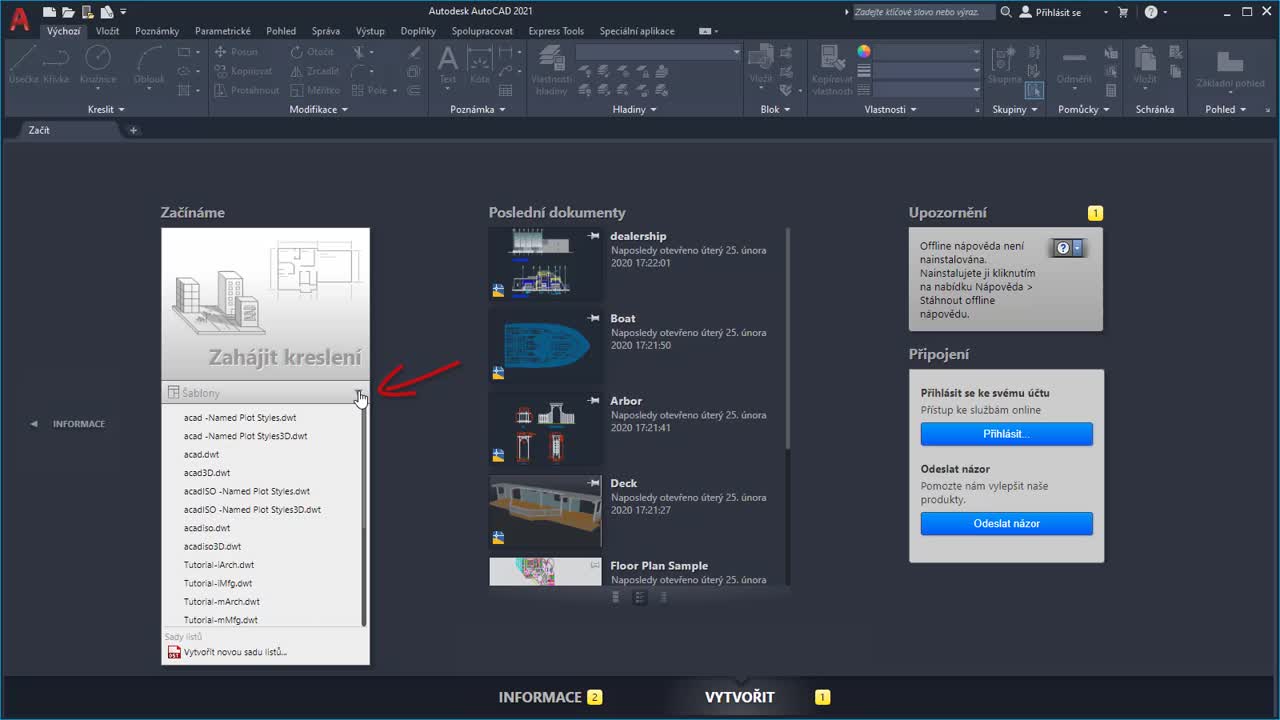Toggle the pin on the dealership document
This screenshot has width=1280, height=720.
(x=593, y=236)
